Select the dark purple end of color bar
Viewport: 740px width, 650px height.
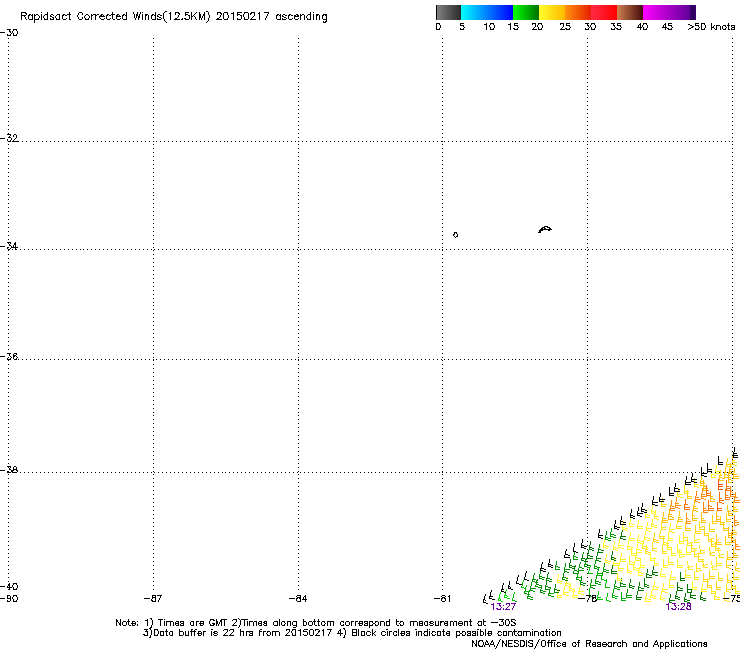click(x=692, y=12)
